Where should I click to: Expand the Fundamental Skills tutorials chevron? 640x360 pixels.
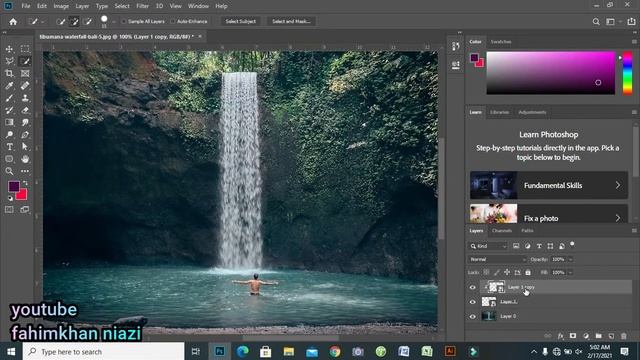click(618, 185)
